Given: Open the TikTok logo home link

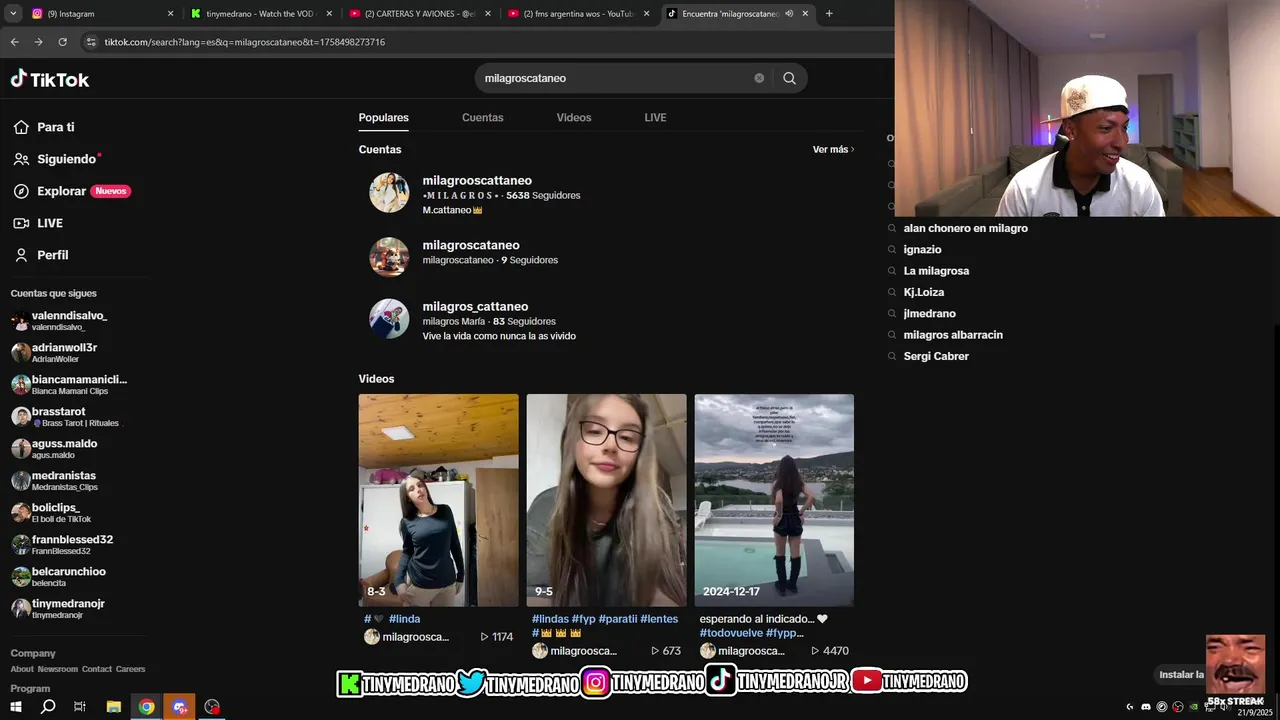Looking at the screenshot, I should click(x=50, y=79).
